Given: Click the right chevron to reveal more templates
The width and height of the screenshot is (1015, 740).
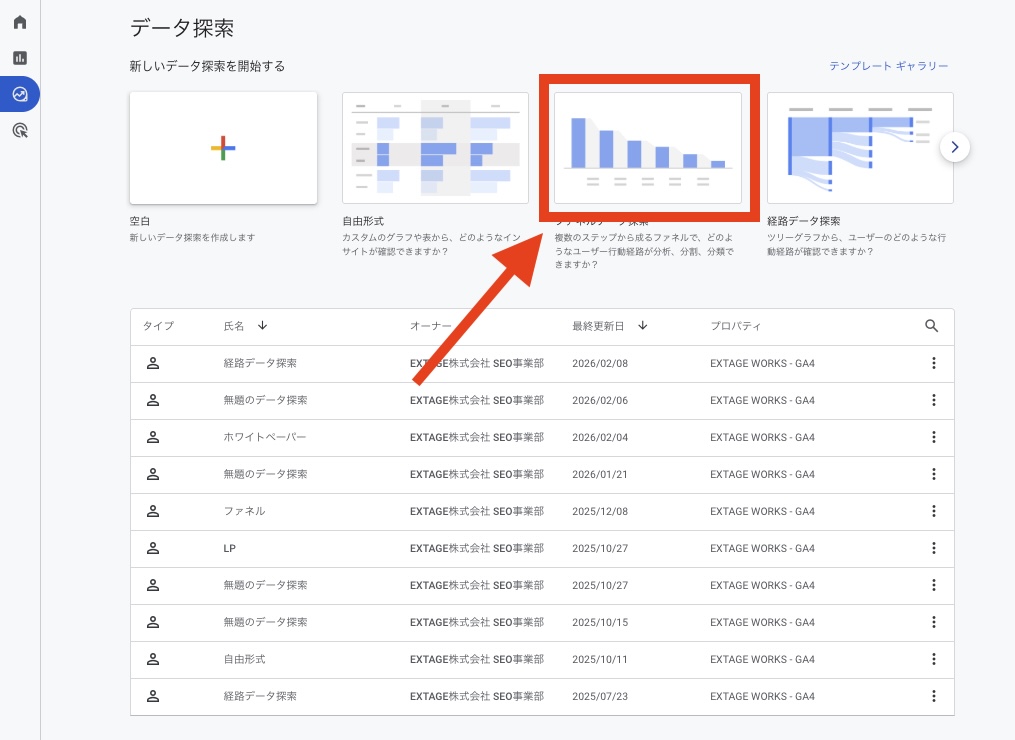Looking at the screenshot, I should pyautogui.click(x=954, y=147).
